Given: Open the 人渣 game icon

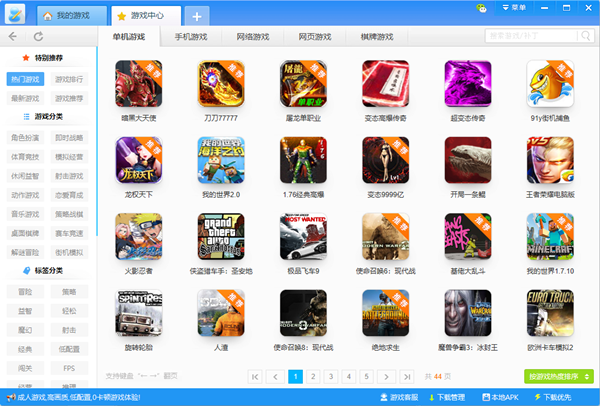Looking at the screenshot, I should (221, 313).
